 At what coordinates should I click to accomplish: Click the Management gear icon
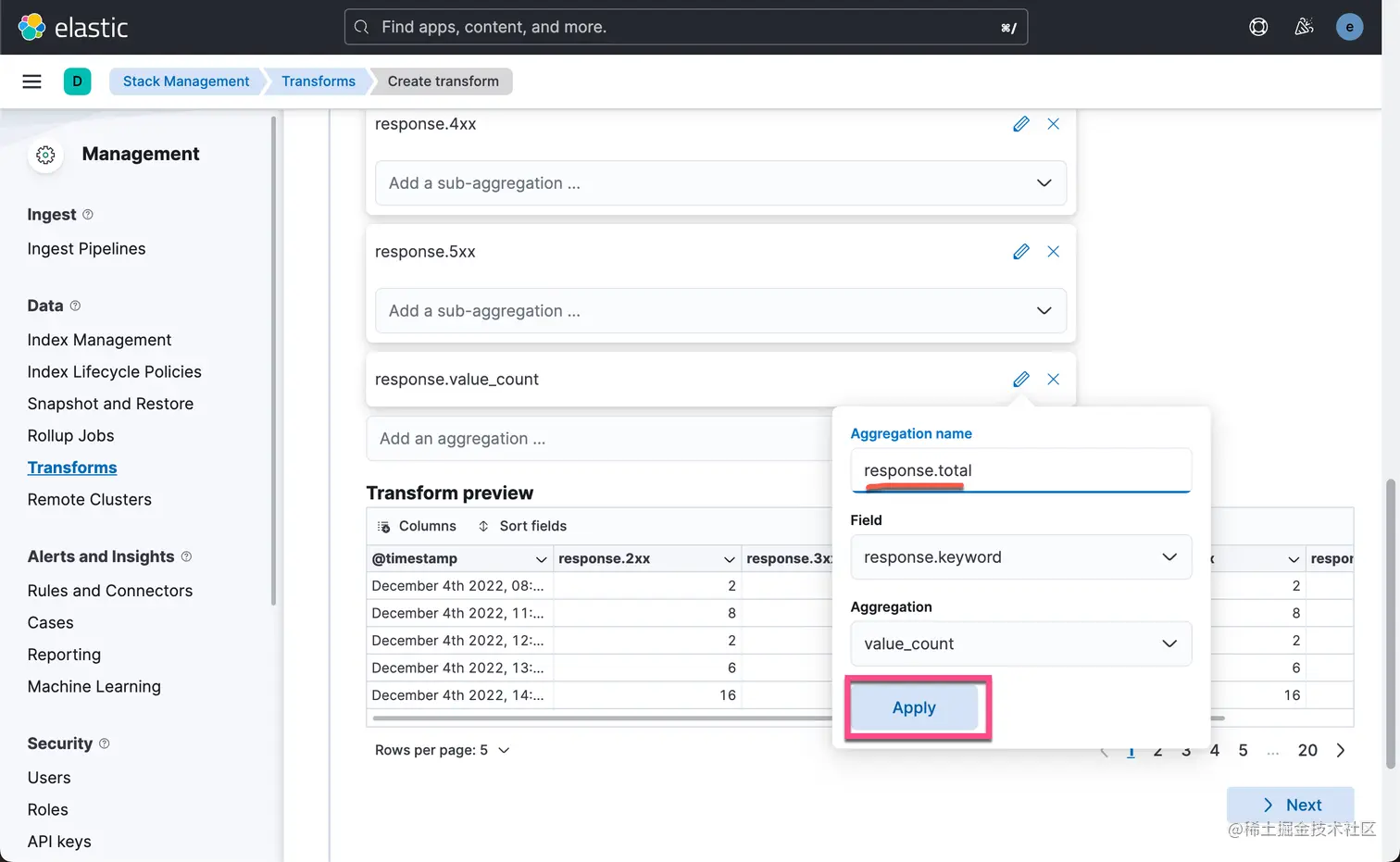tap(45, 155)
